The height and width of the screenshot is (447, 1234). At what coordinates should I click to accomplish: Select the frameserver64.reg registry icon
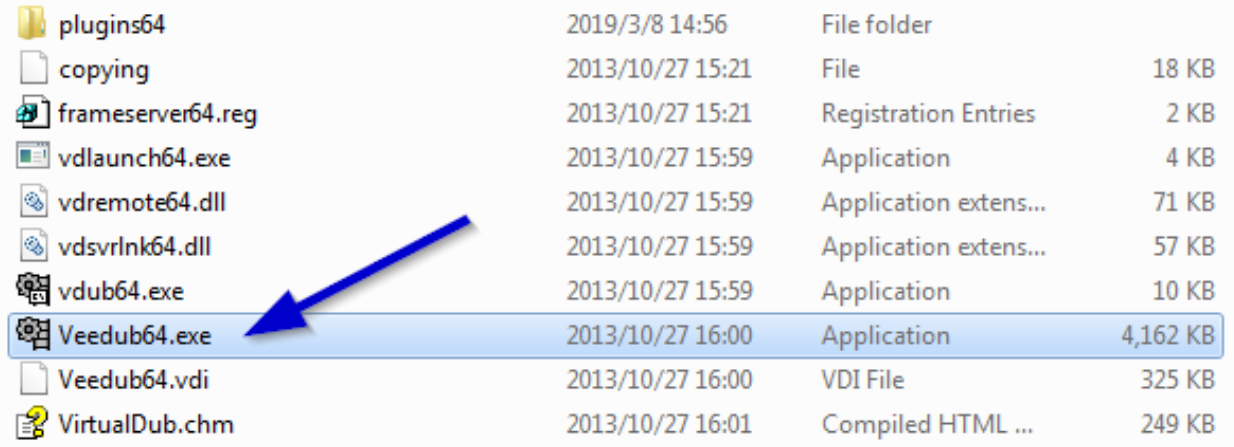[33, 113]
